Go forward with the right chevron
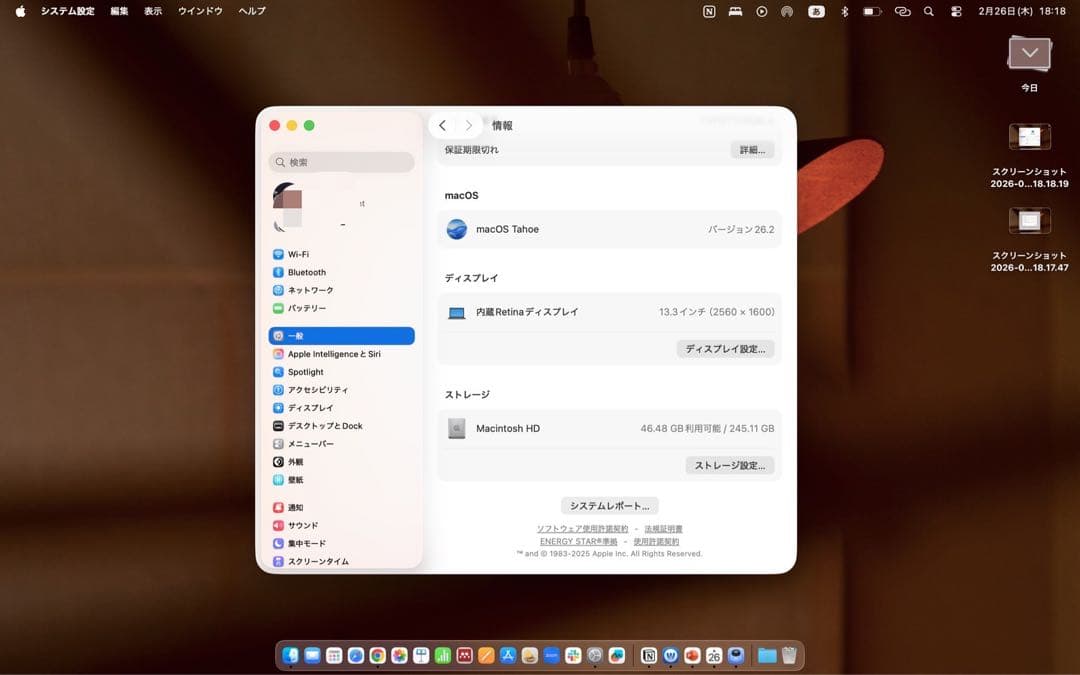The image size is (1080, 675). coord(468,125)
